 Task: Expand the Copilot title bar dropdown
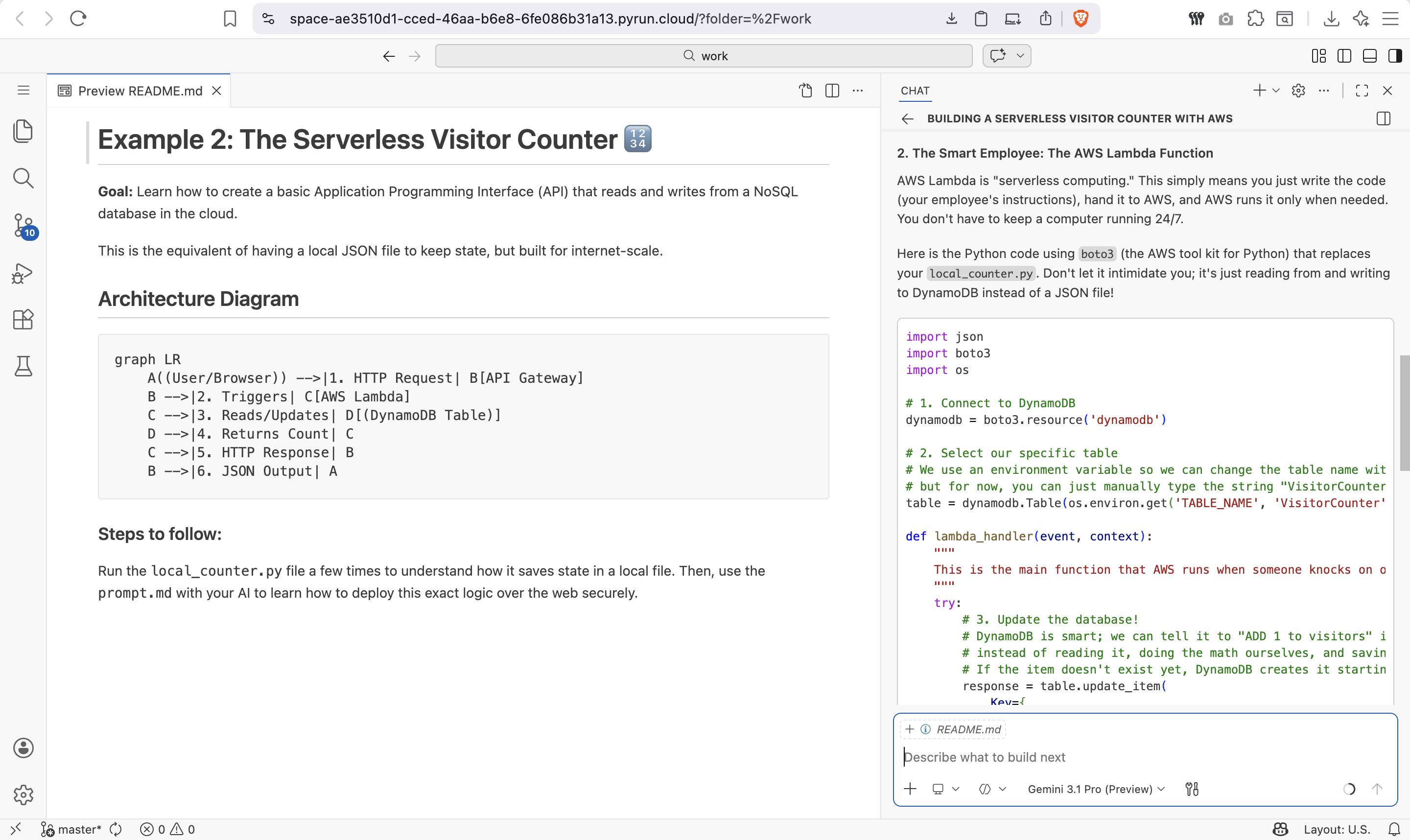click(1020, 55)
